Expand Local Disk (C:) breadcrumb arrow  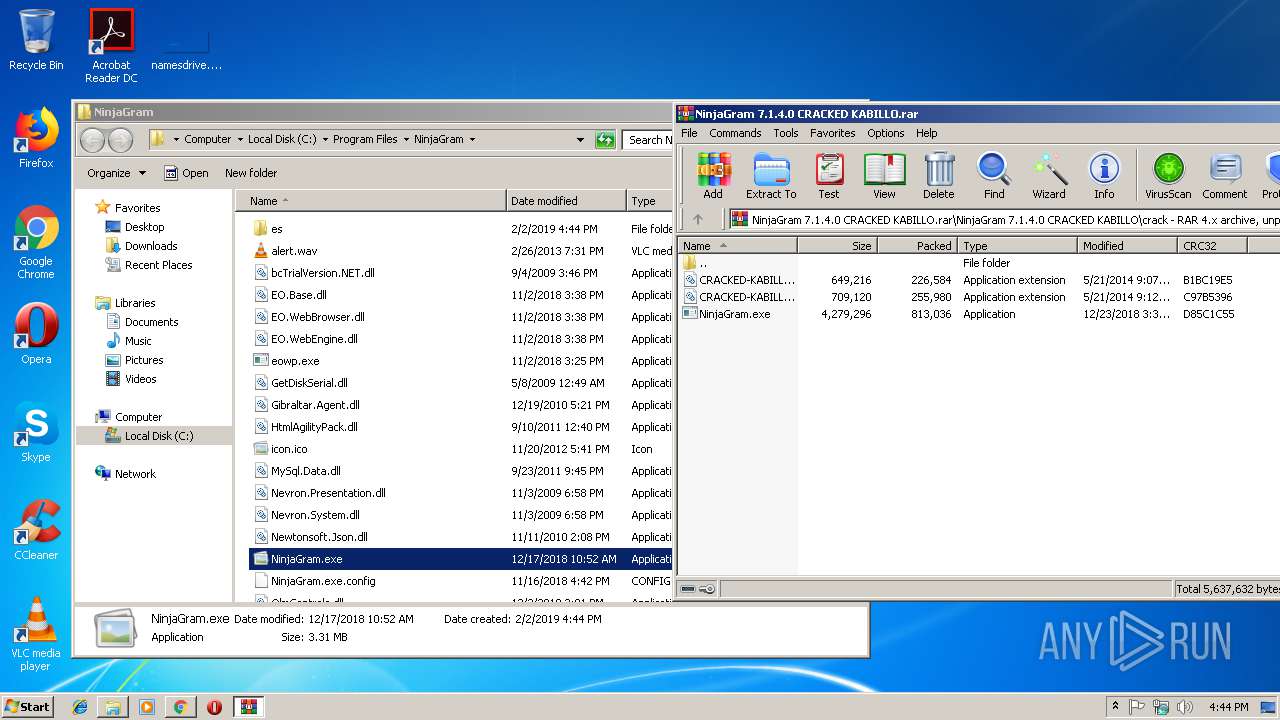pos(325,140)
